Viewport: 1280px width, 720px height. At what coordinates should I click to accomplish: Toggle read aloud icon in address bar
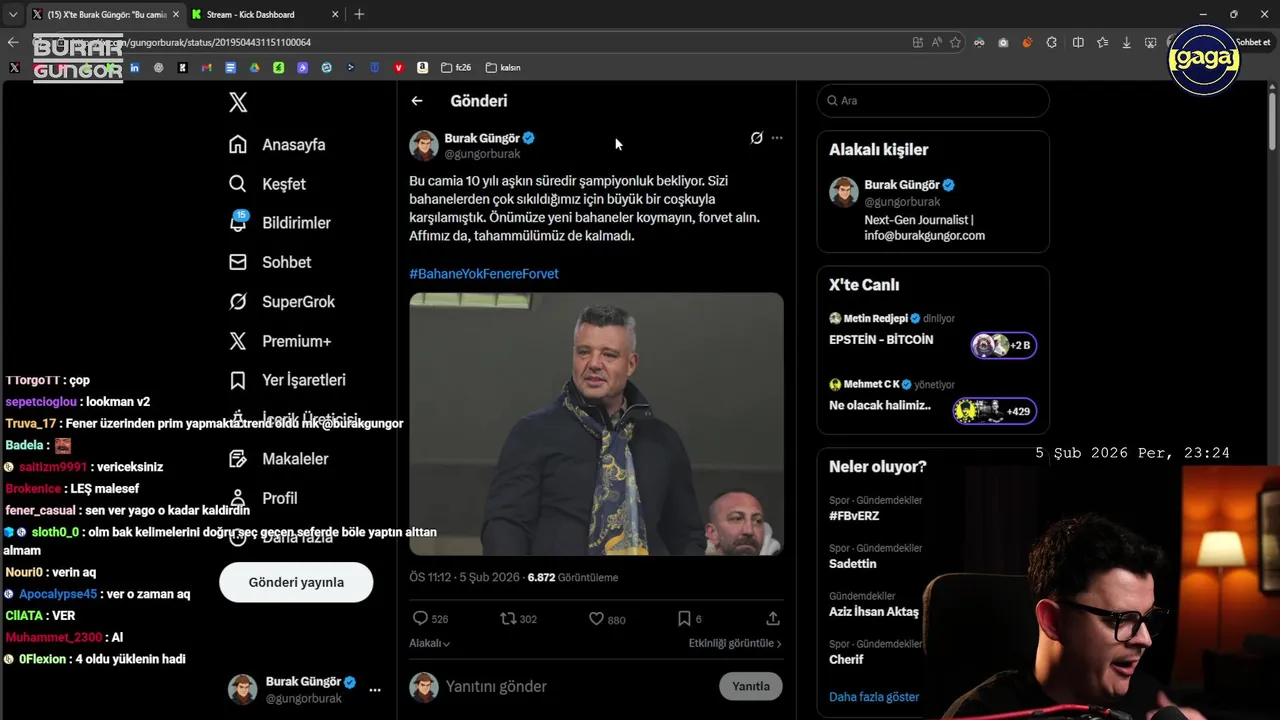(x=936, y=42)
